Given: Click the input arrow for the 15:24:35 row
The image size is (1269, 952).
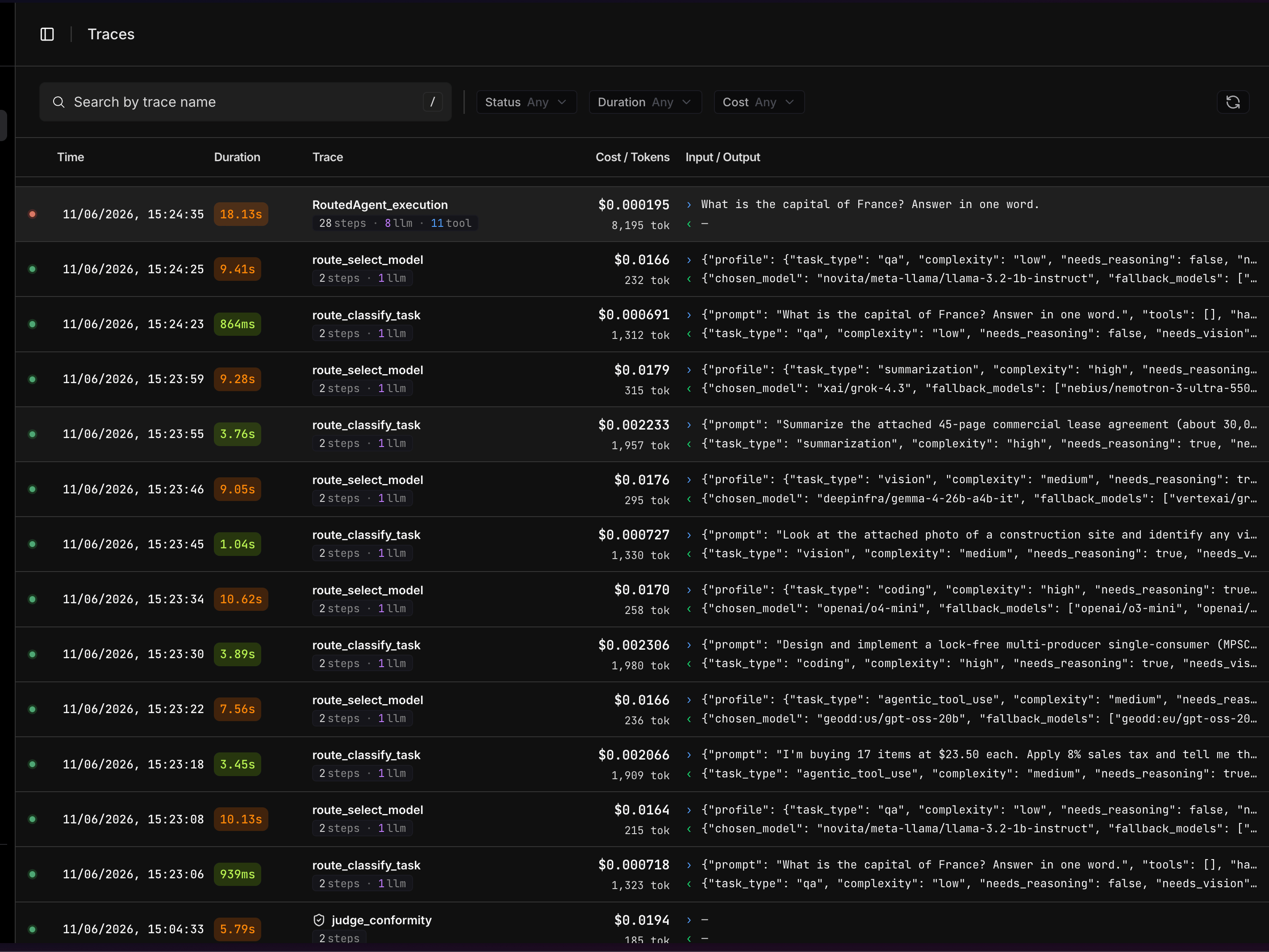Looking at the screenshot, I should point(689,204).
